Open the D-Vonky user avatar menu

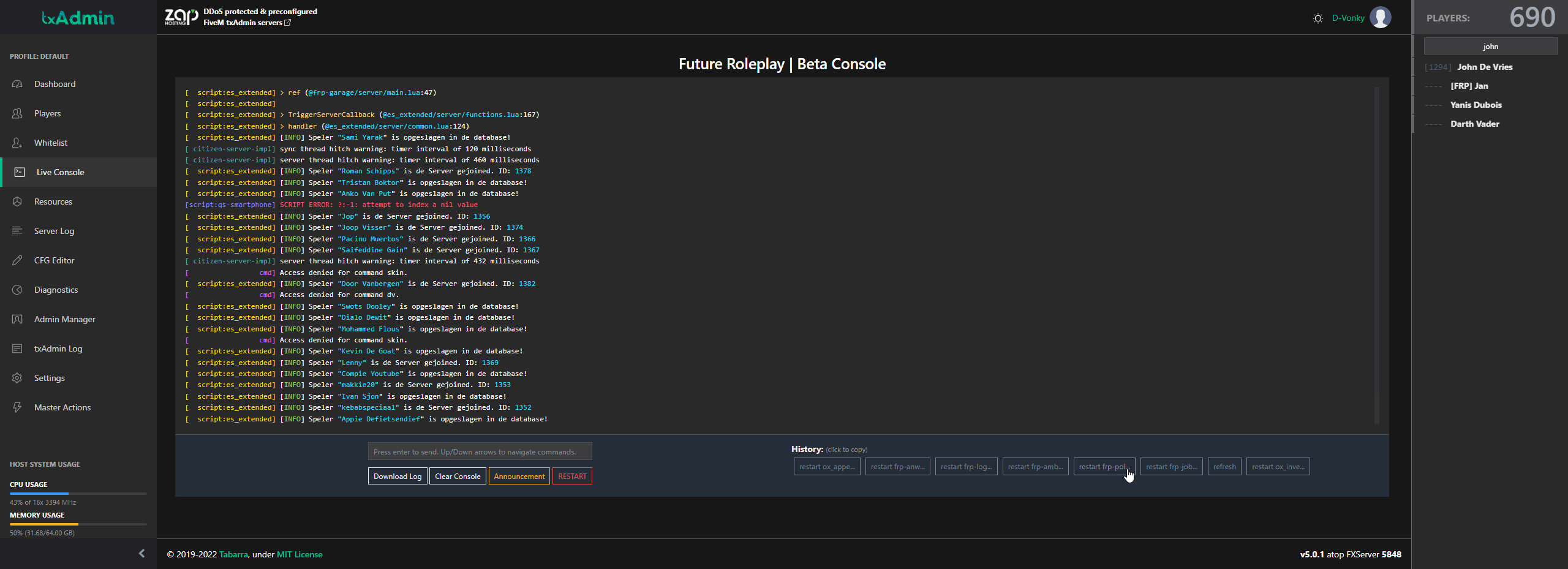tap(1381, 18)
